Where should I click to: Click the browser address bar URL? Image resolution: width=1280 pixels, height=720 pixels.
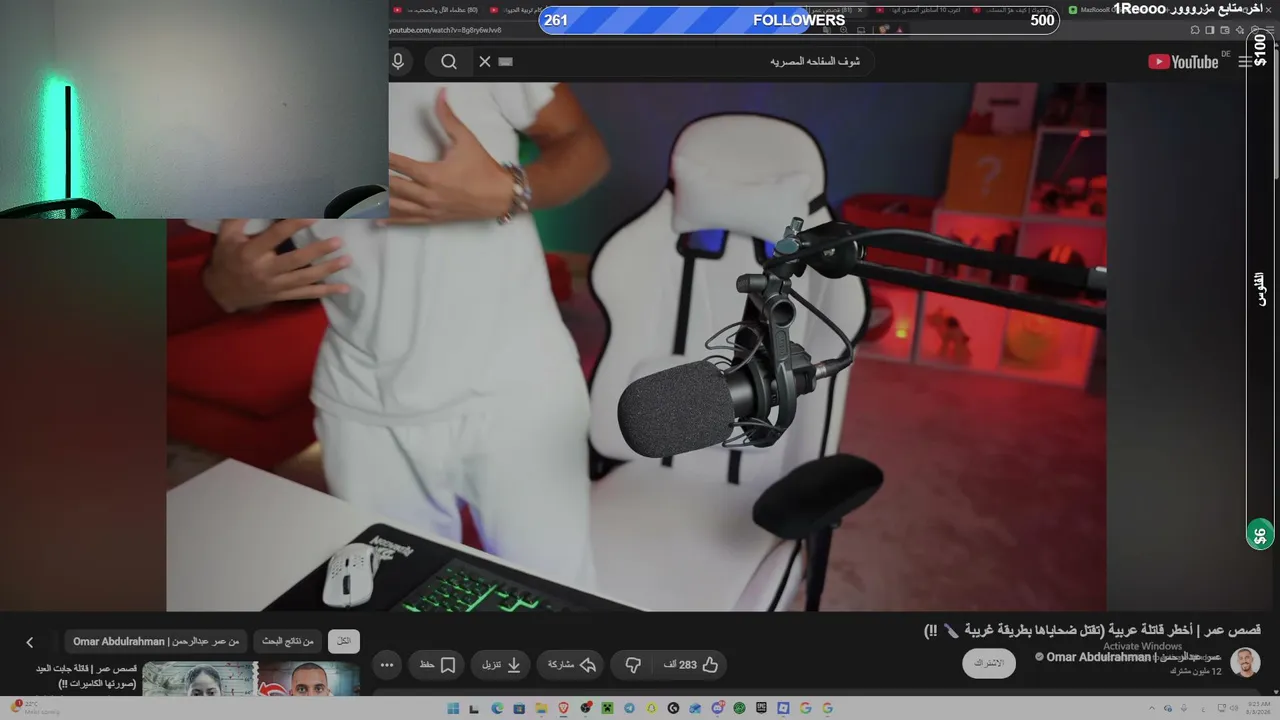coord(446,30)
